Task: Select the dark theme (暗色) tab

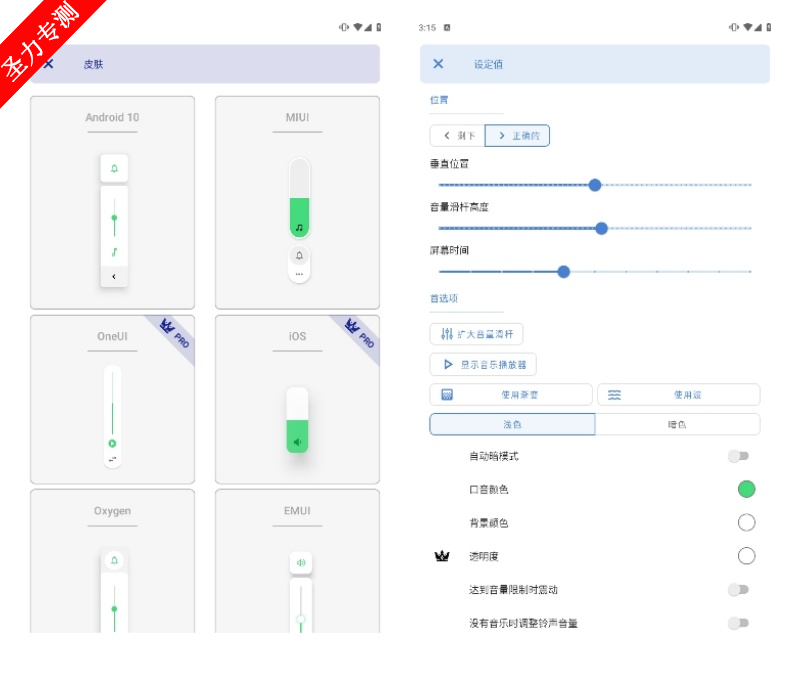Action: [x=677, y=424]
